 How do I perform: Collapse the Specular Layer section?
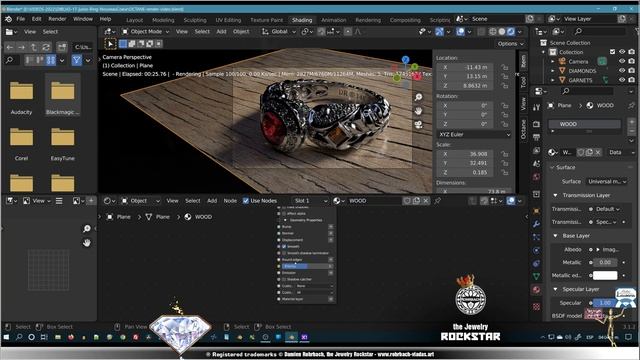click(555, 289)
